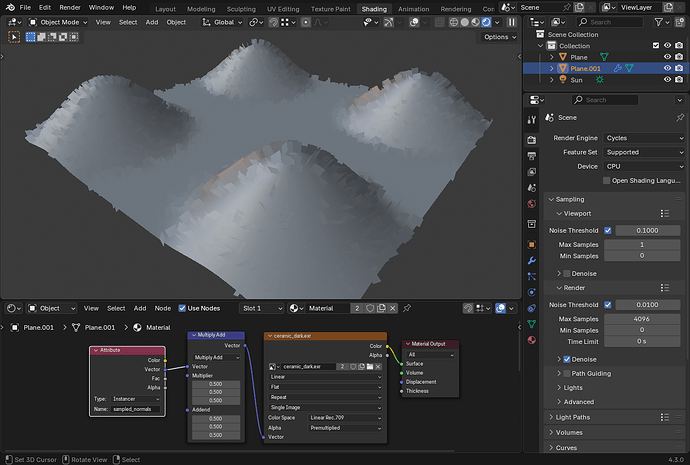
Task: Open the Object Constraints properties icon
Action: pyautogui.click(x=532, y=308)
